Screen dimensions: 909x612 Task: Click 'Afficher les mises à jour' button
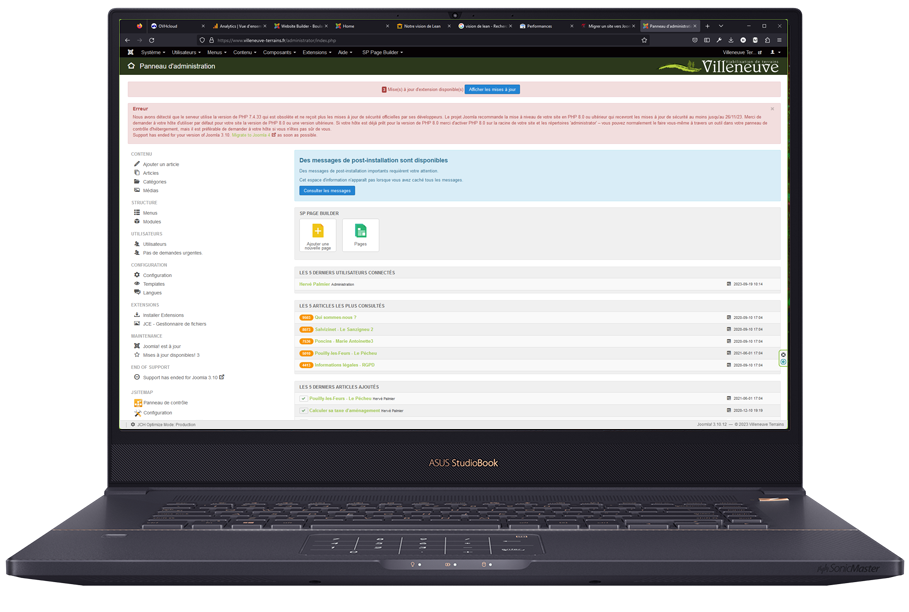coord(492,89)
